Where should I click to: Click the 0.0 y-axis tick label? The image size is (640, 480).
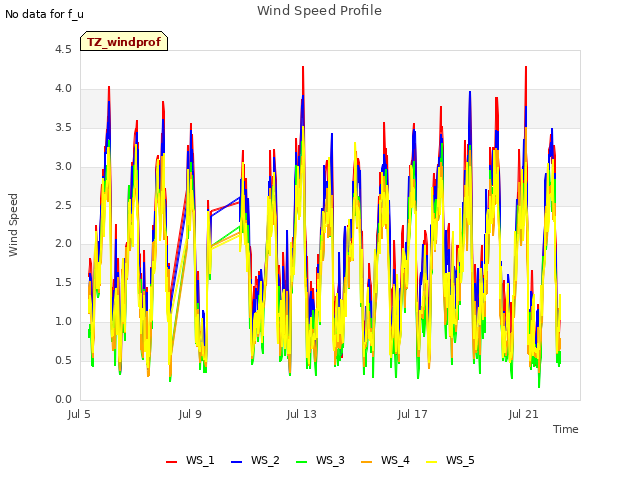pyautogui.click(x=63, y=399)
